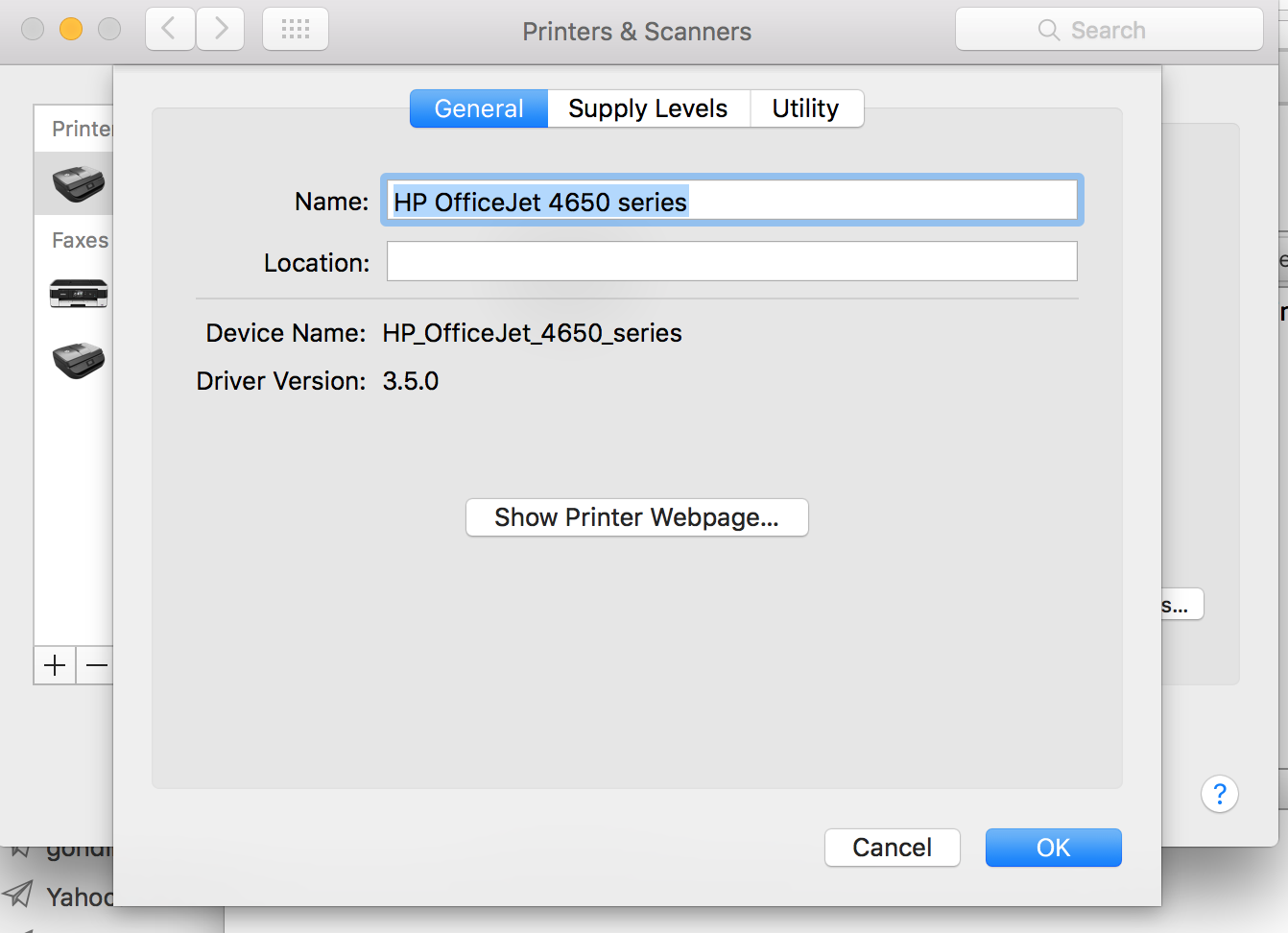Focus the Location input field

(731, 261)
